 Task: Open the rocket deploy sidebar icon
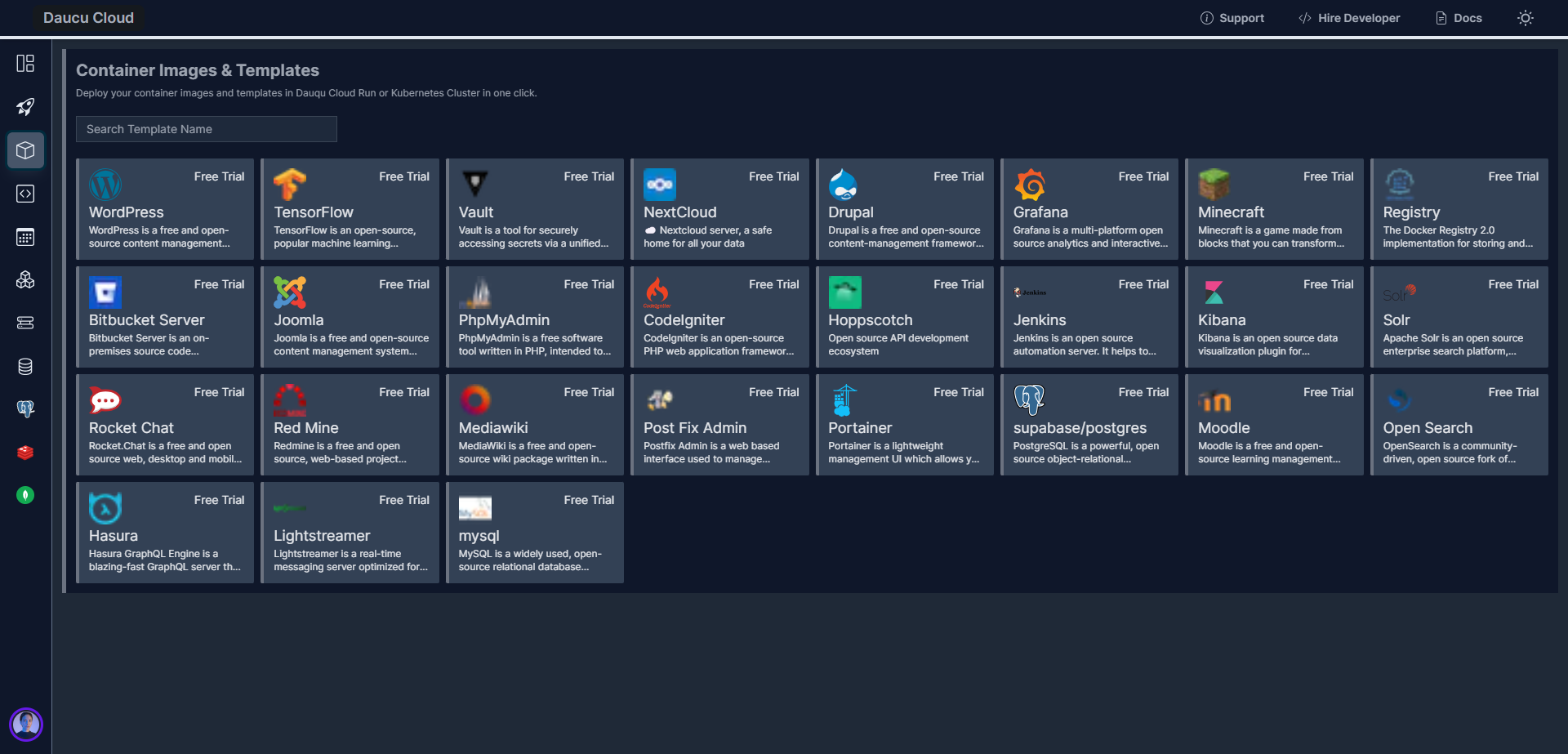pyautogui.click(x=25, y=107)
